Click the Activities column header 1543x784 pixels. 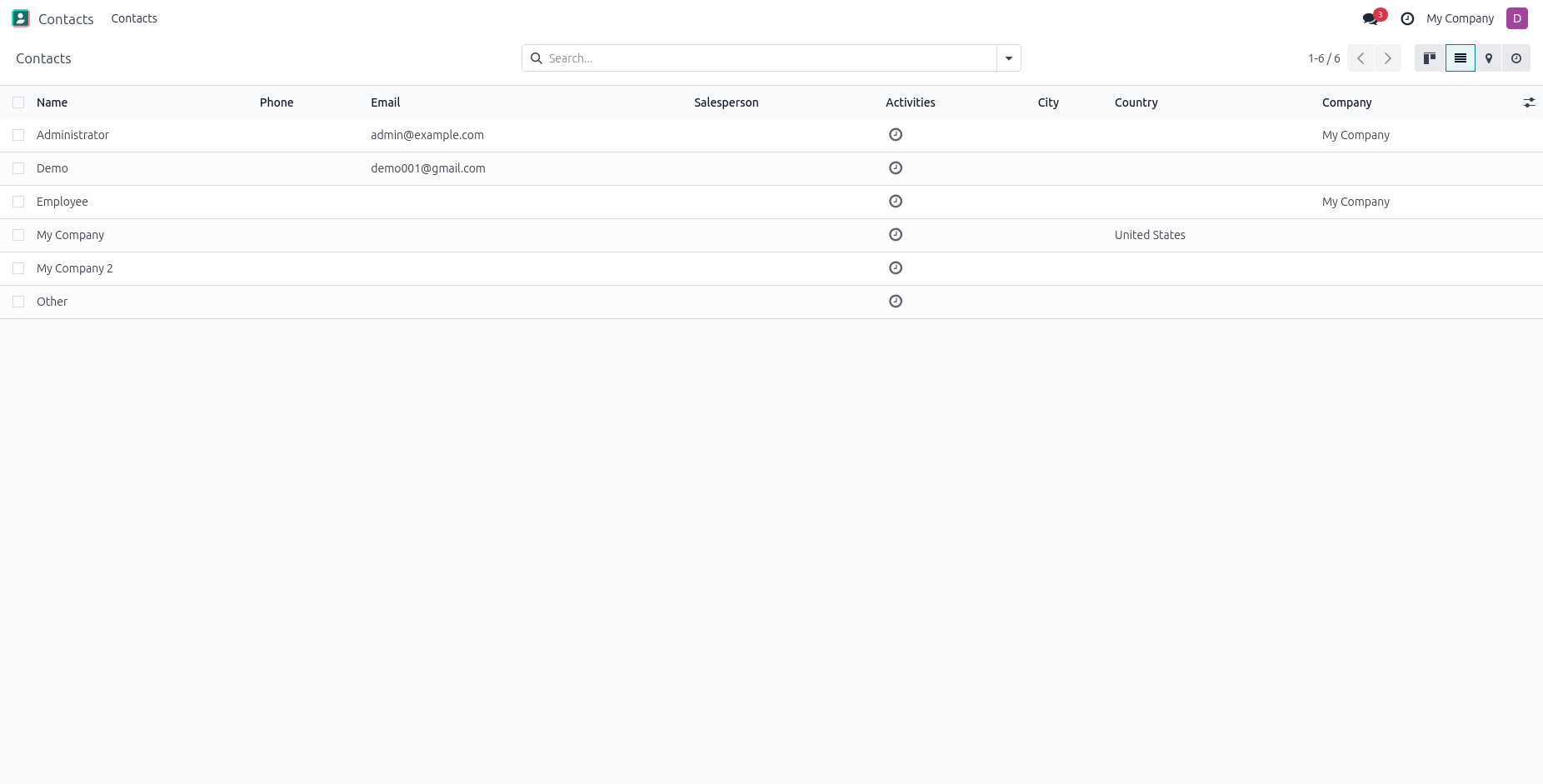(911, 102)
